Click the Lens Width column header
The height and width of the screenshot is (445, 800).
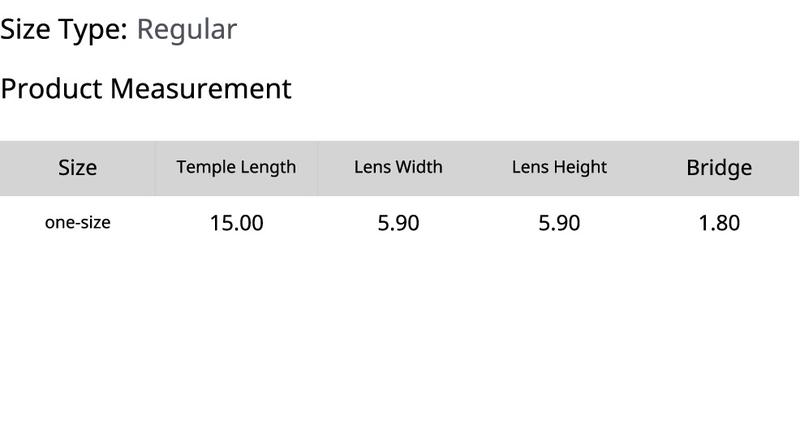pos(398,167)
